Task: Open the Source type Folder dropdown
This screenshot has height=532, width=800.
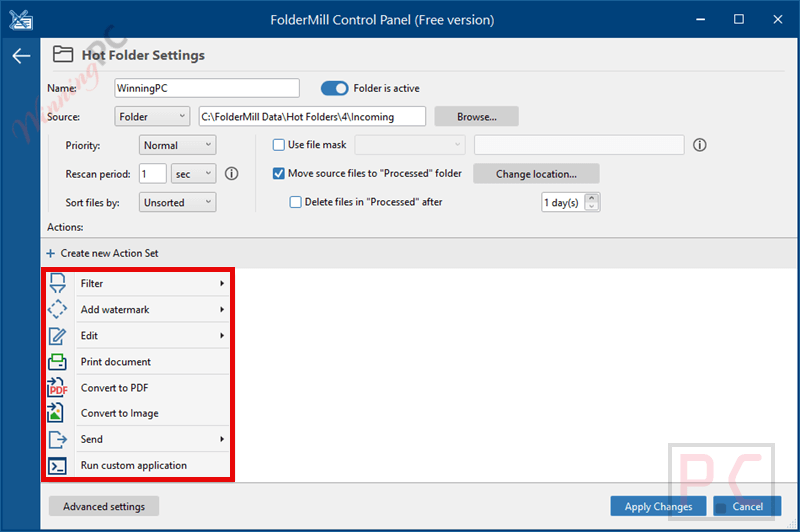Action: click(152, 117)
